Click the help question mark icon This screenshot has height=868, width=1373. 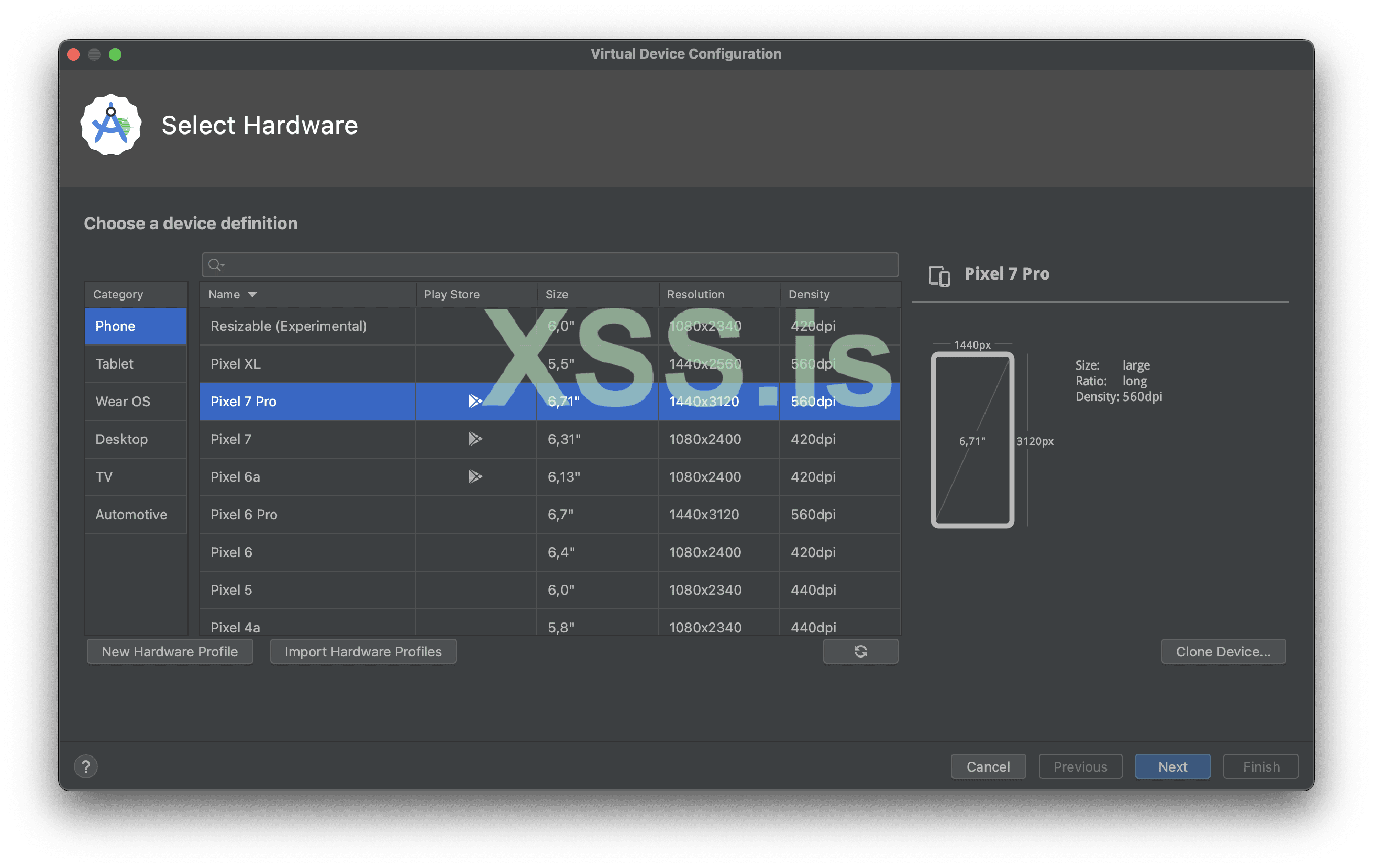(86, 766)
